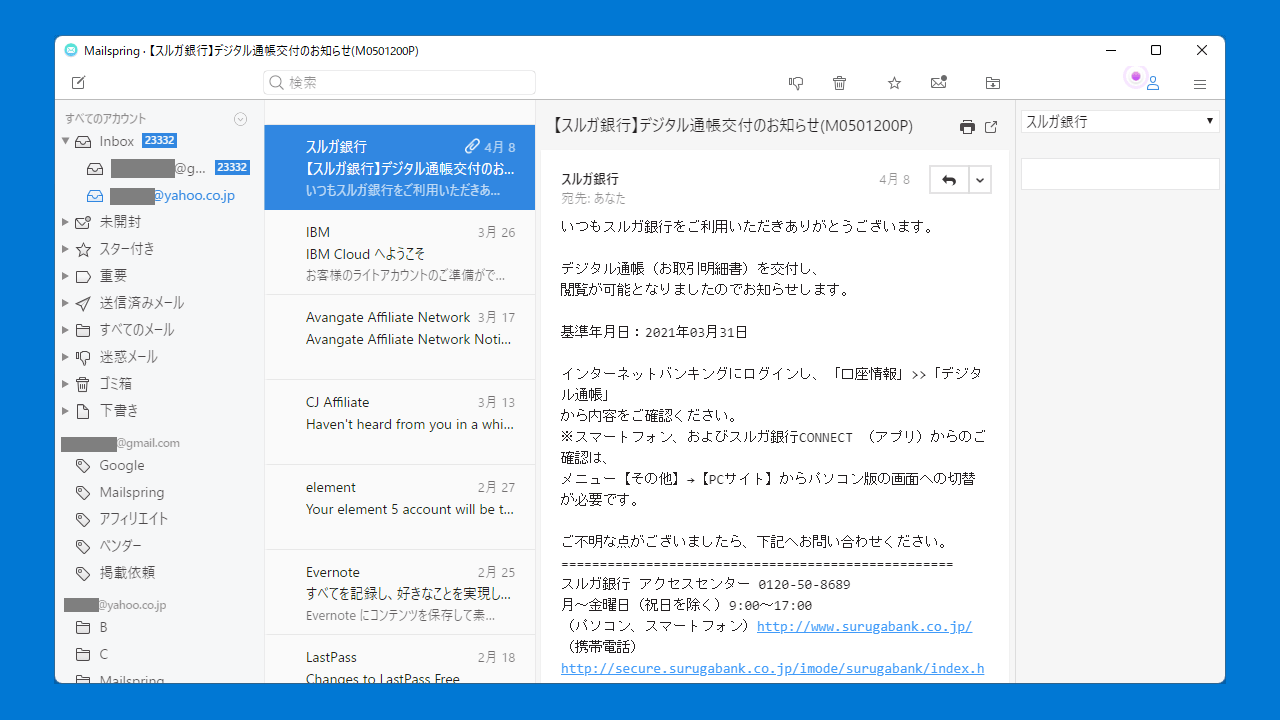Viewport: 1280px width, 720px height.
Task: Focus the 検索 search field
Action: (400, 82)
